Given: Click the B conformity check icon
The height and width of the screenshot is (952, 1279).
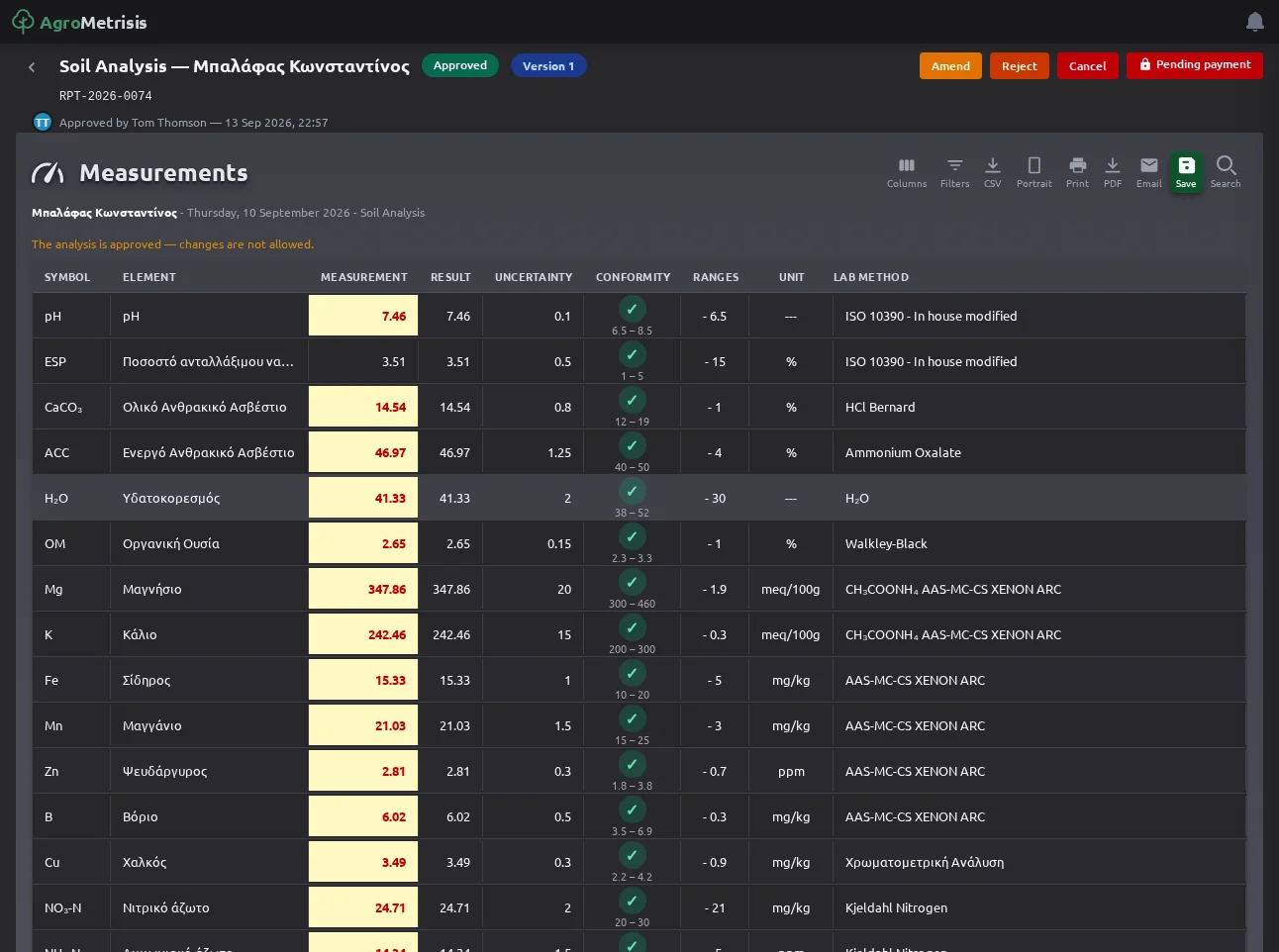Looking at the screenshot, I should (x=632, y=809).
